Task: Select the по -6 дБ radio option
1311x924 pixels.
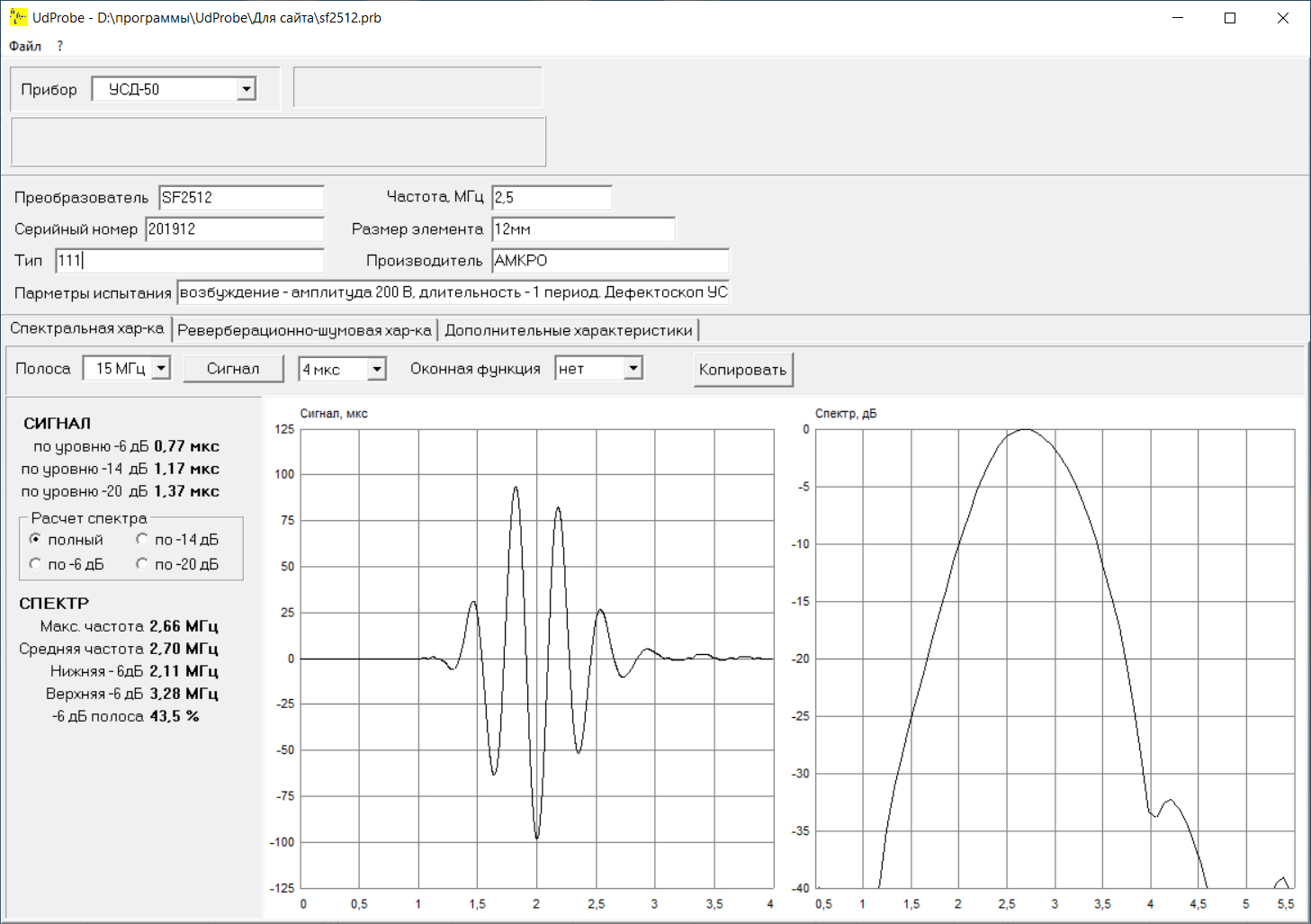Action: [x=36, y=564]
